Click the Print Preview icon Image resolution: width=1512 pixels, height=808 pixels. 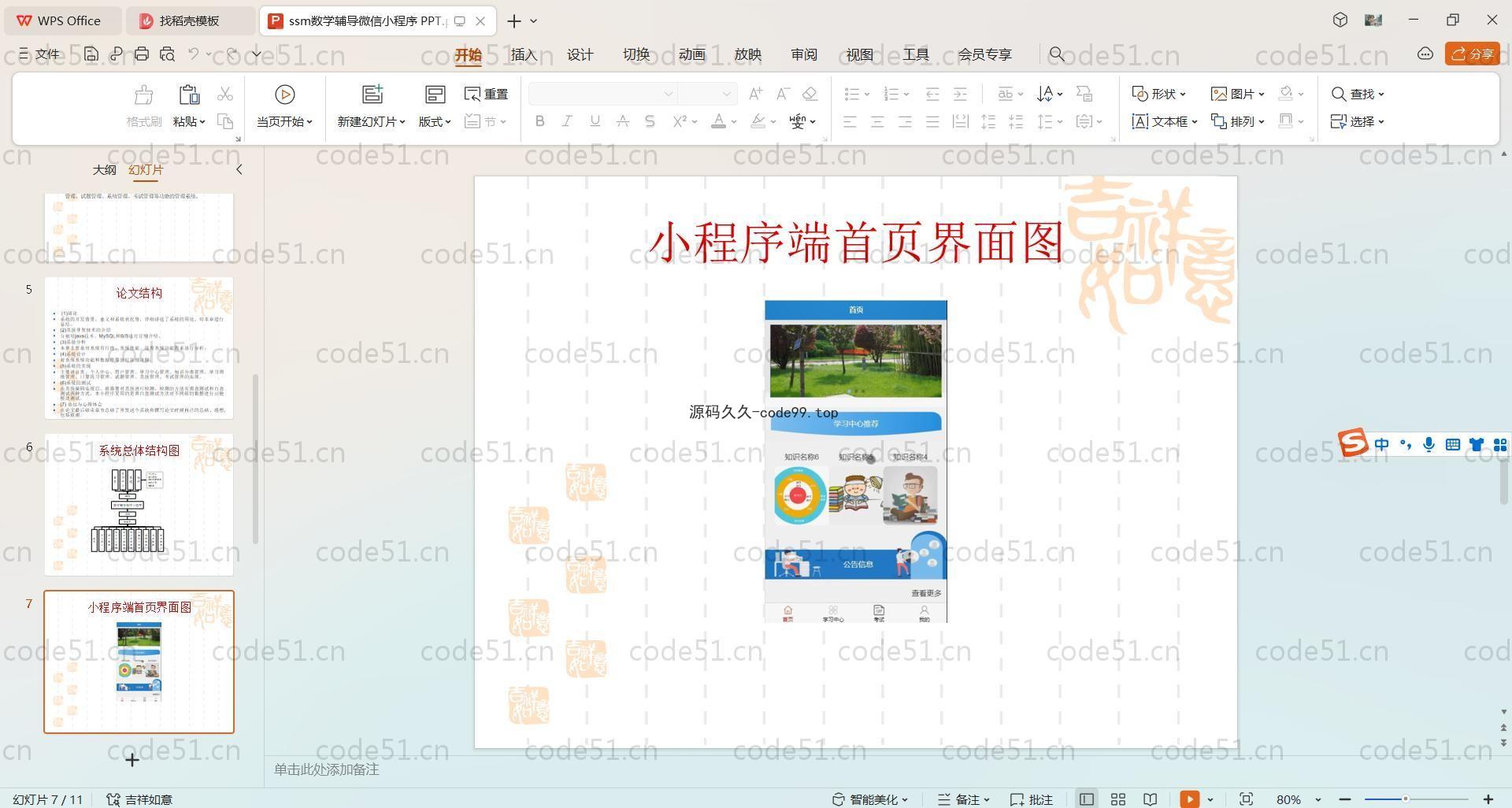click(x=167, y=54)
